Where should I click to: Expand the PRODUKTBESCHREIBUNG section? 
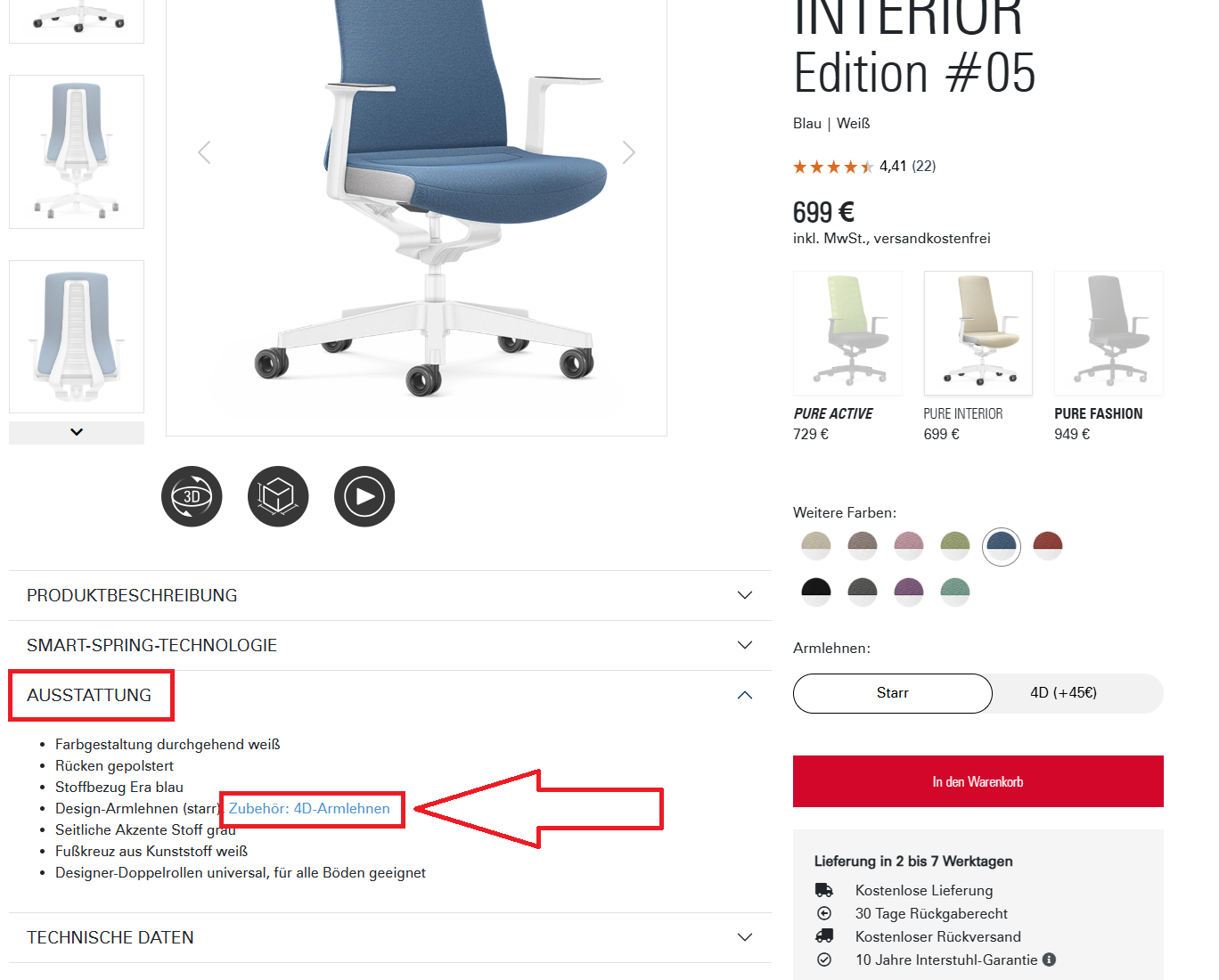click(x=389, y=595)
